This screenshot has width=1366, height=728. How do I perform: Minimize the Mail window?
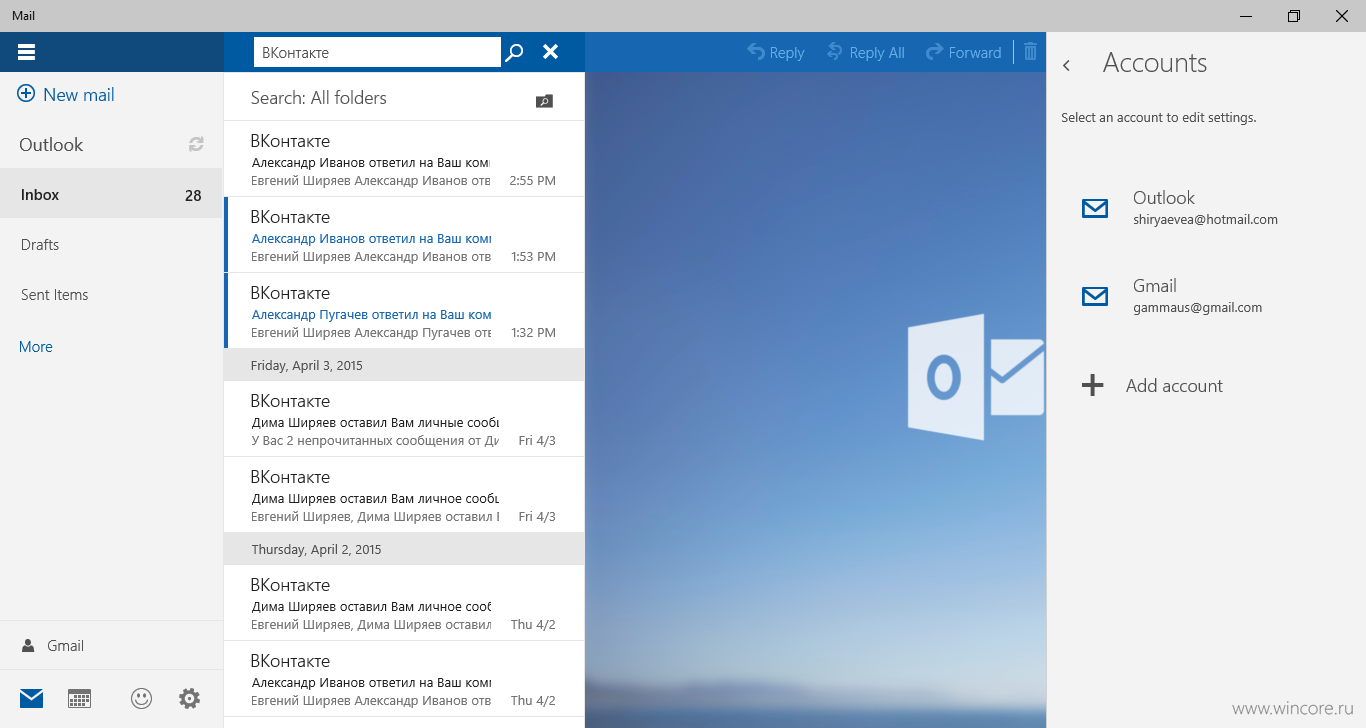tap(1247, 15)
